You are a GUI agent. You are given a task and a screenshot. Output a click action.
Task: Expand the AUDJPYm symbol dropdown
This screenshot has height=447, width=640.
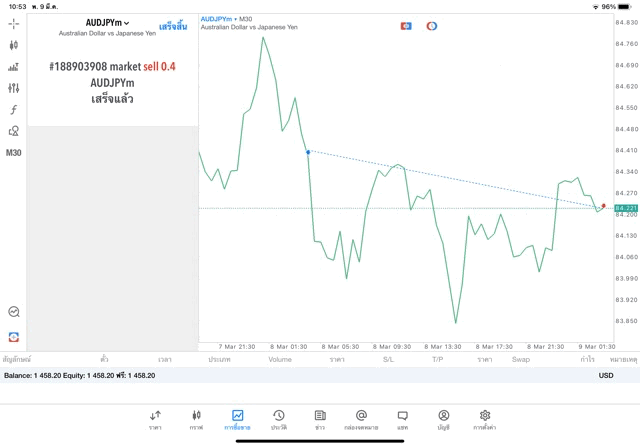point(107,23)
